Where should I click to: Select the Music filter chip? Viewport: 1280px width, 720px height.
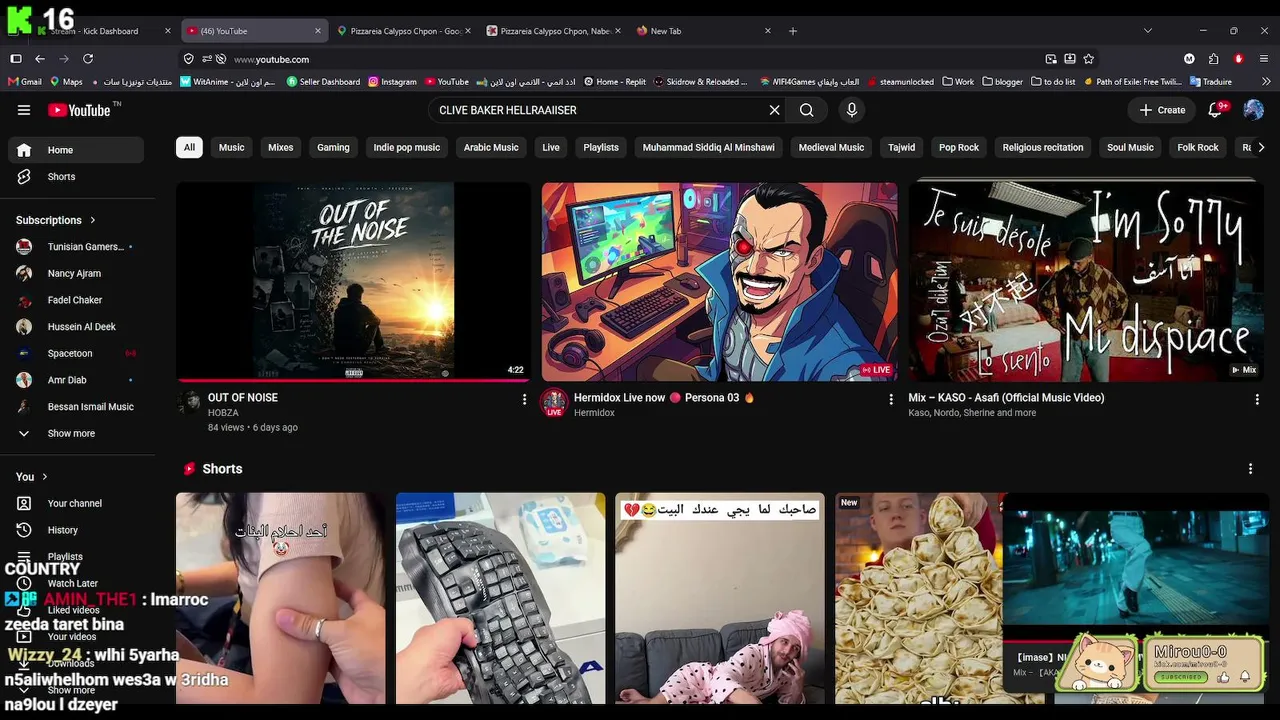tap(232, 147)
